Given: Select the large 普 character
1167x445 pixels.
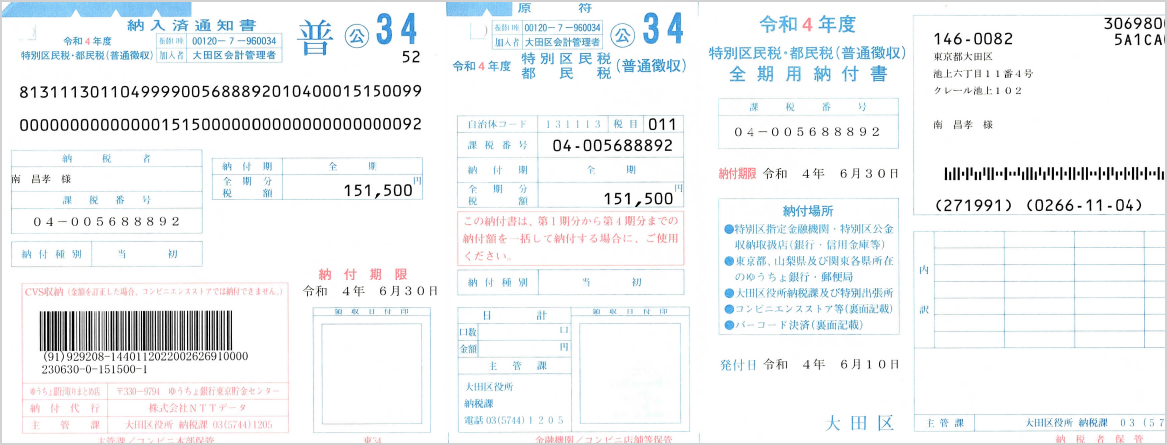Looking at the screenshot, I should click(315, 39).
